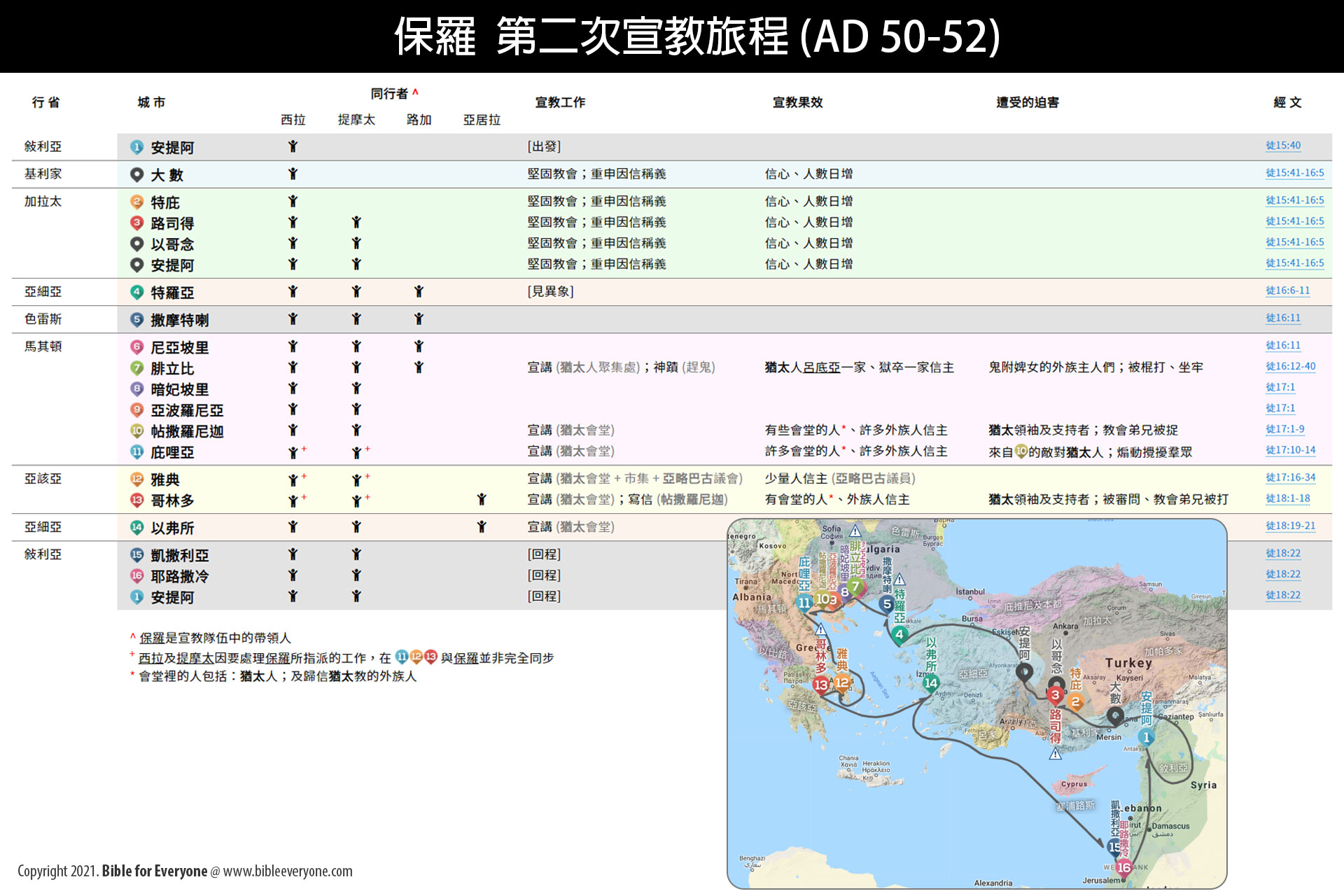Image resolution: width=1344 pixels, height=896 pixels.
Task: Click the orange number 2 marker beside 特庇
Action: click(136, 202)
